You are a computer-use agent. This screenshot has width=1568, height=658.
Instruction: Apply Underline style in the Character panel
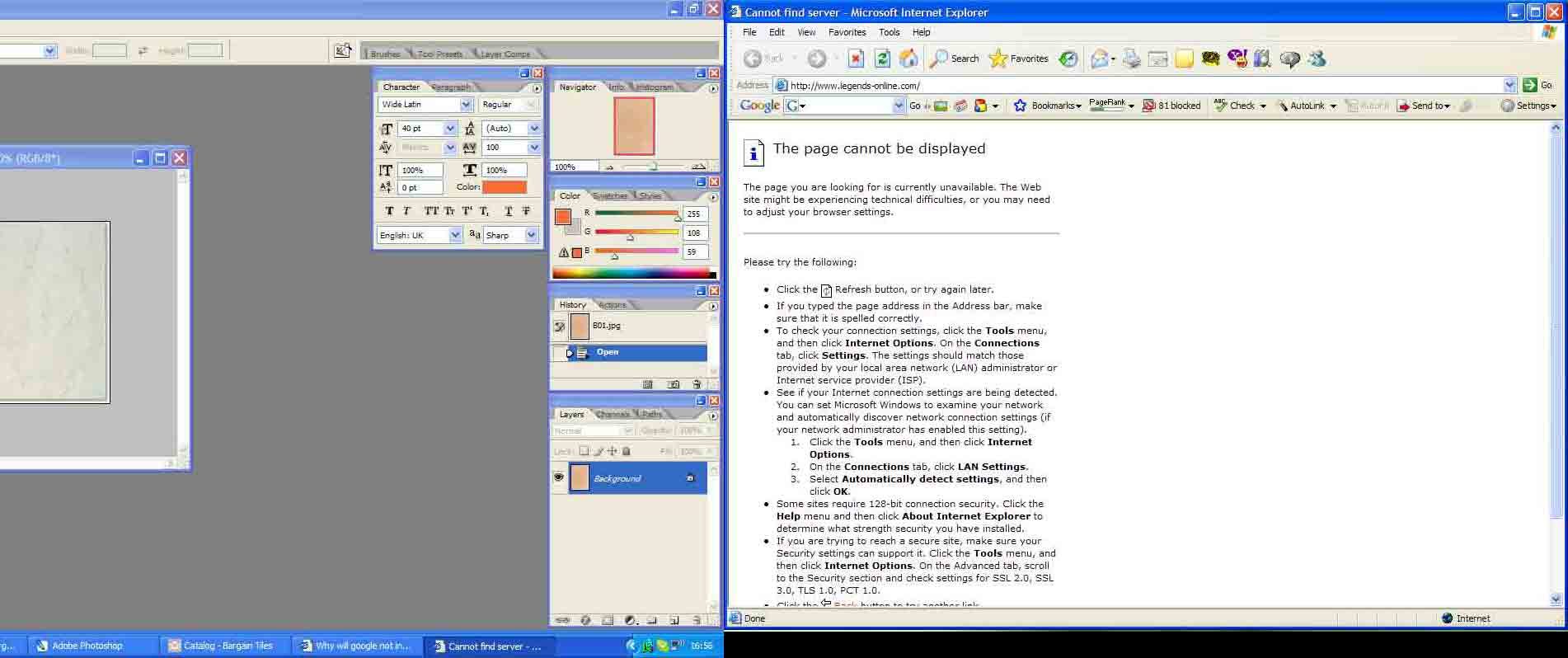point(508,211)
